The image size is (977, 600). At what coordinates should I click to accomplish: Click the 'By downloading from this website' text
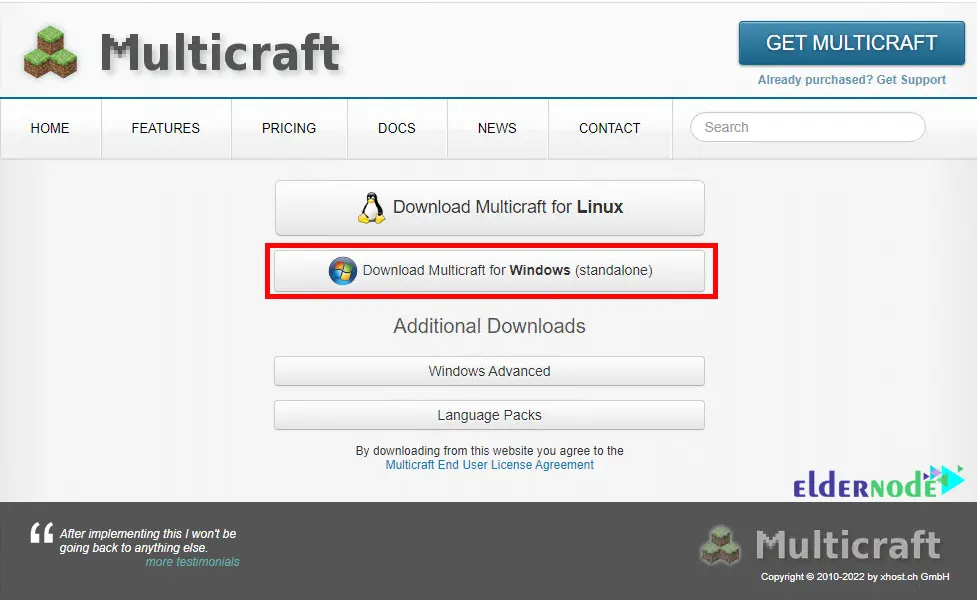click(x=490, y=450)
